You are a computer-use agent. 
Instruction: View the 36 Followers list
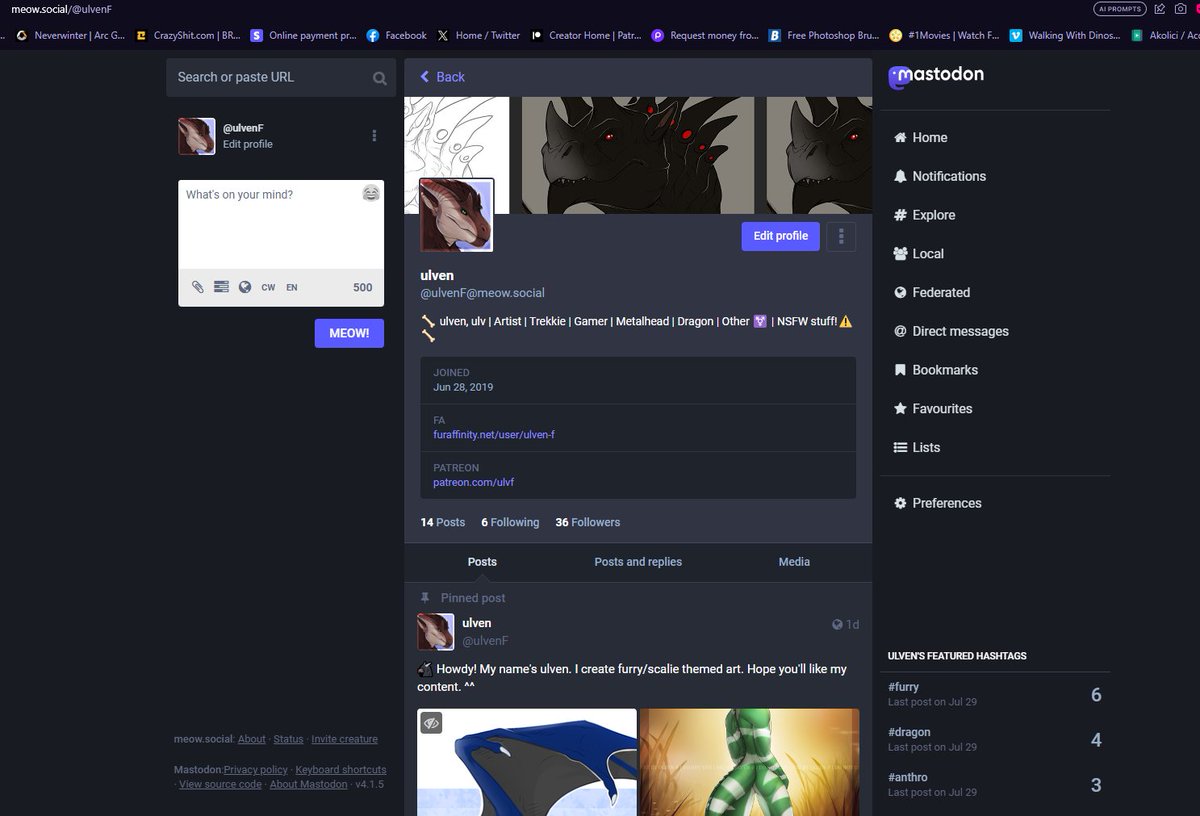588,522
